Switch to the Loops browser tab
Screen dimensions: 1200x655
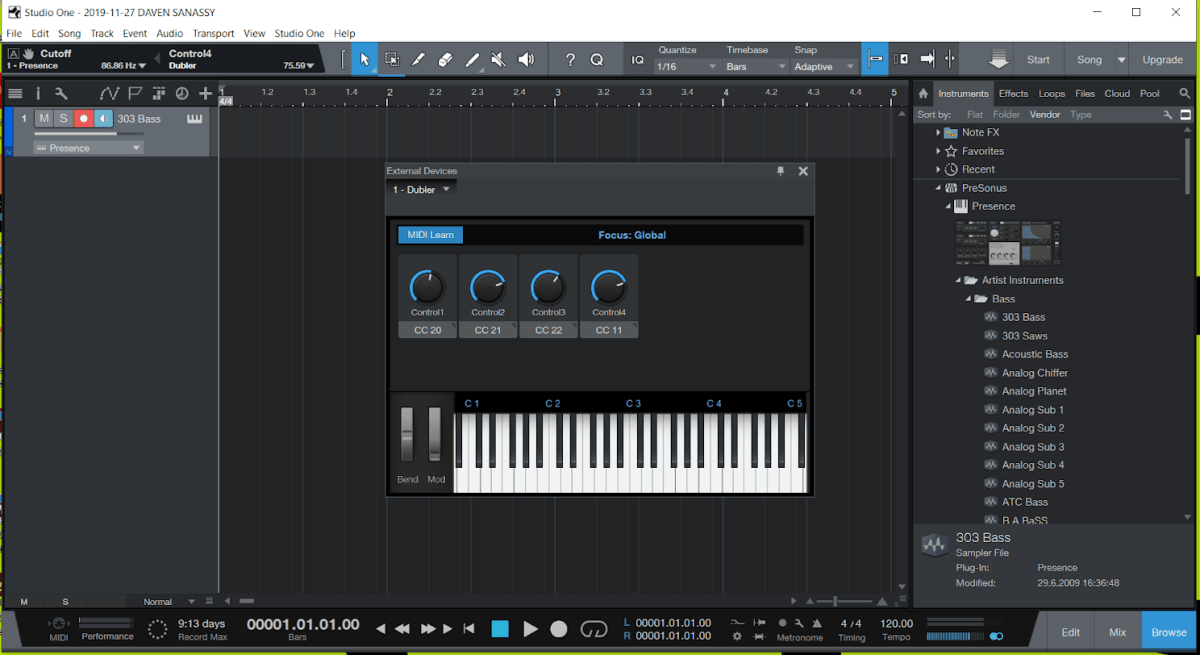pos(1052,94)
